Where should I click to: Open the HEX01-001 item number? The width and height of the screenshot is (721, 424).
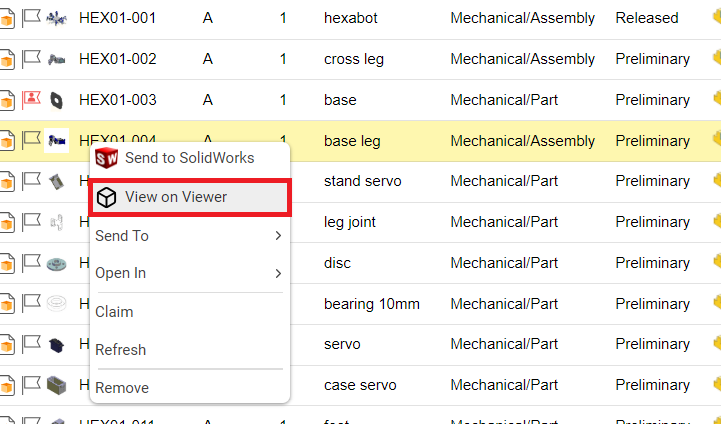[x=117, y=18]
